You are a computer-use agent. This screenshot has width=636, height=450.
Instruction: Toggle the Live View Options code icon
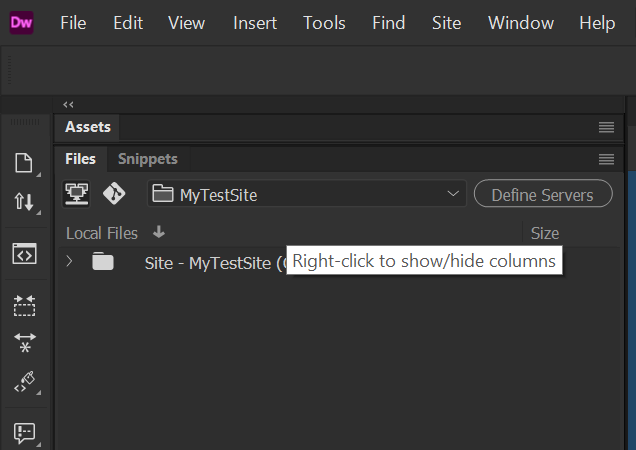click(25, 253)
